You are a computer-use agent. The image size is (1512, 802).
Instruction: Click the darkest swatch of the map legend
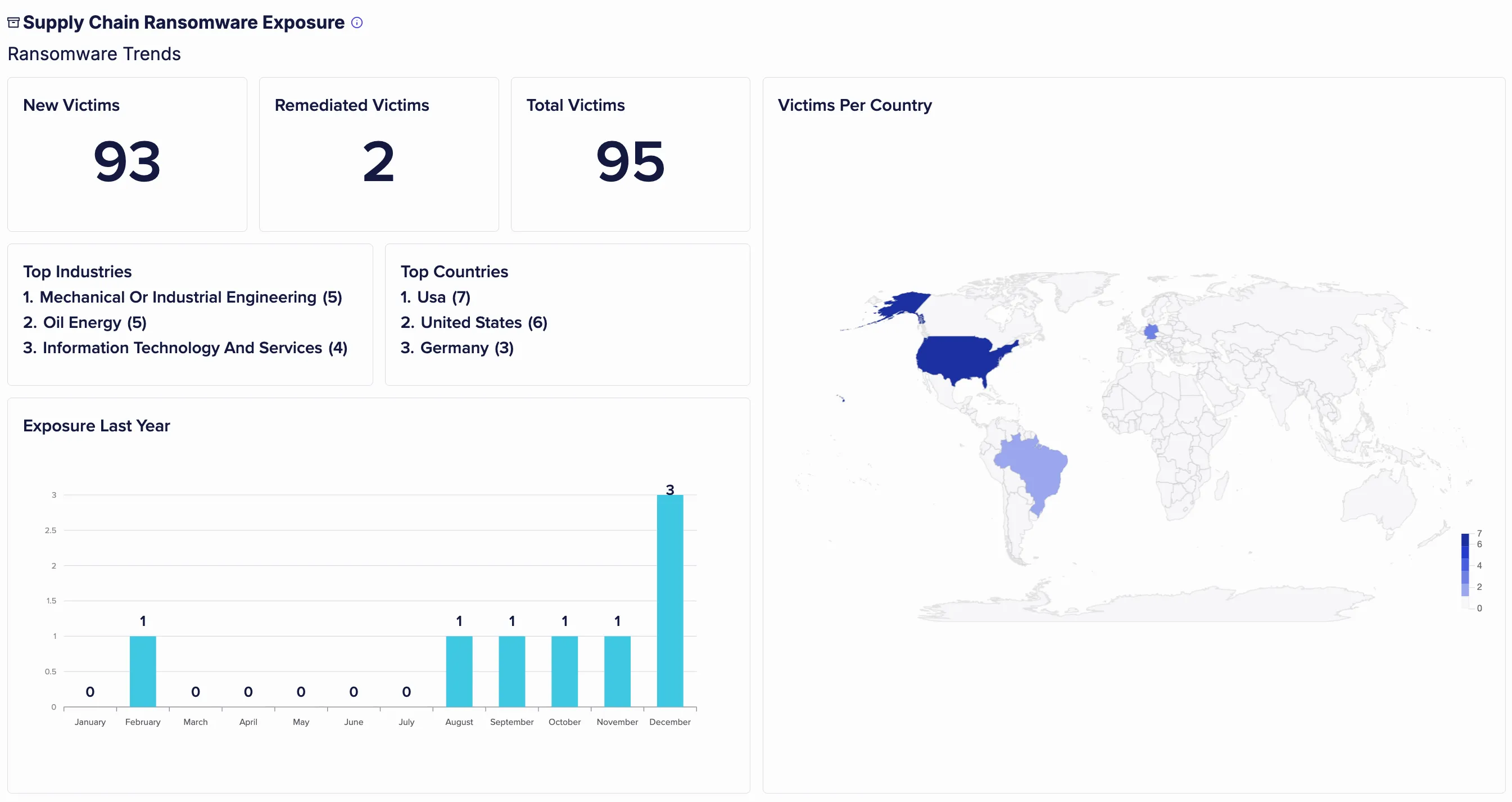[x=1465, y=539]
